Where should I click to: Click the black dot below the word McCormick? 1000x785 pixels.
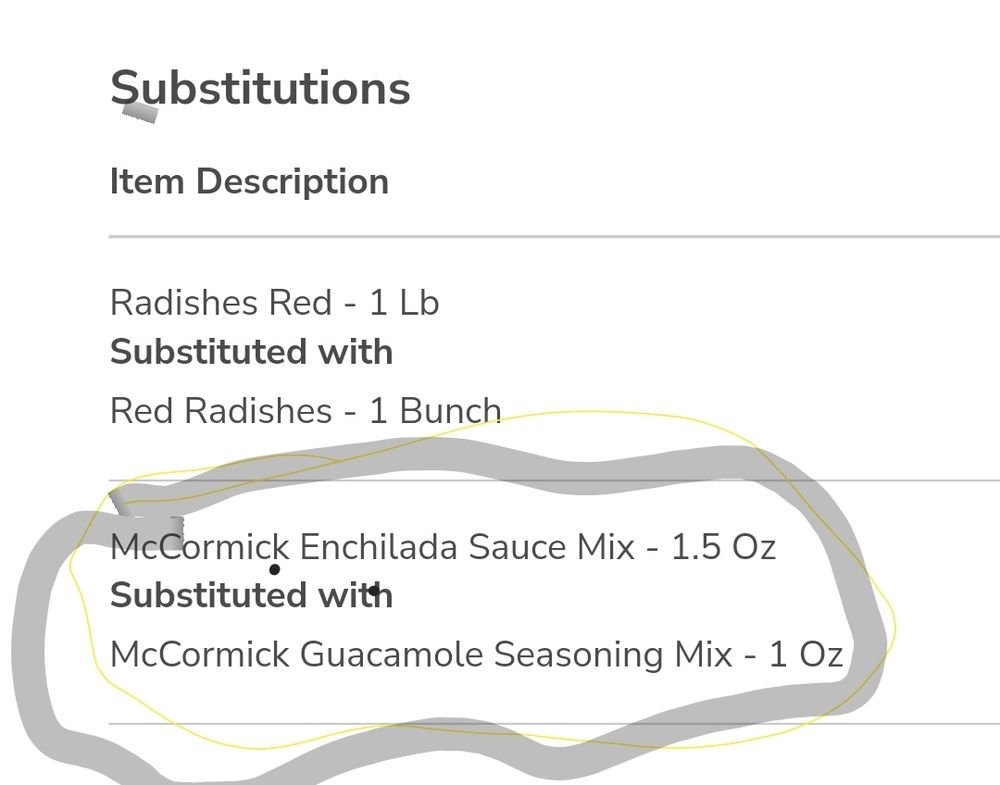point(274,570)
